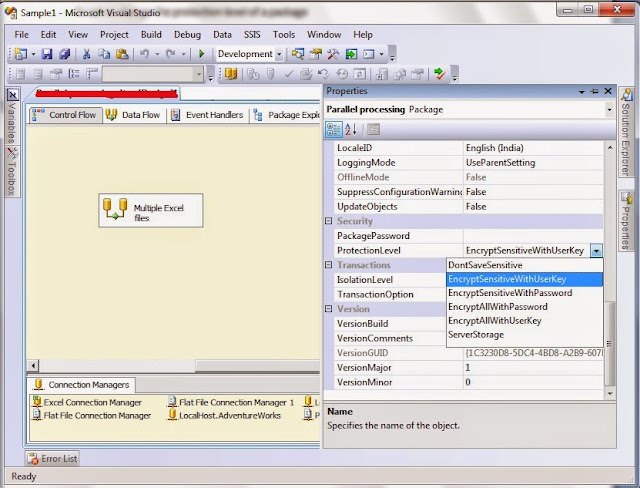Open the Development configuration dropdown
The height and width of the screenshot is (488, 640).
pos(279,54)
